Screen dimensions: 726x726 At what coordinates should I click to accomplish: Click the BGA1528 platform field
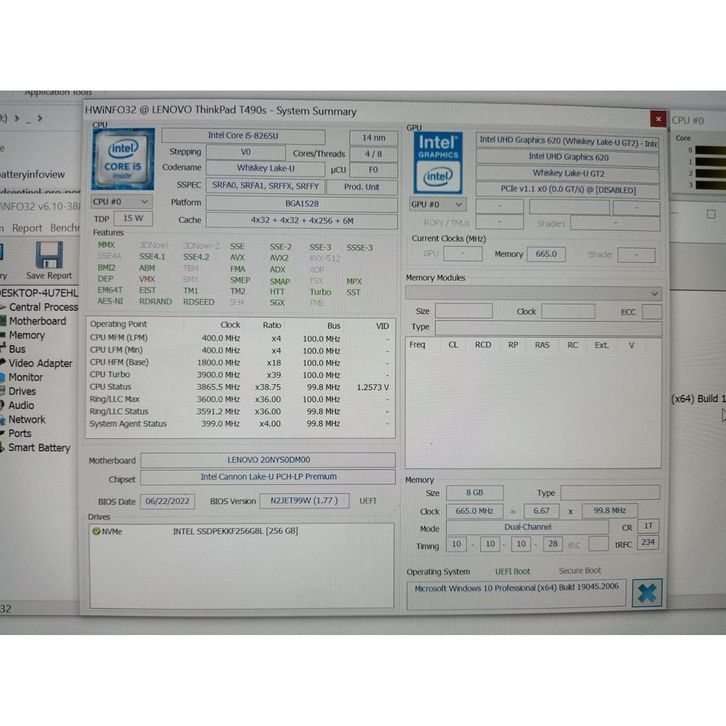(x=301, y=204)
